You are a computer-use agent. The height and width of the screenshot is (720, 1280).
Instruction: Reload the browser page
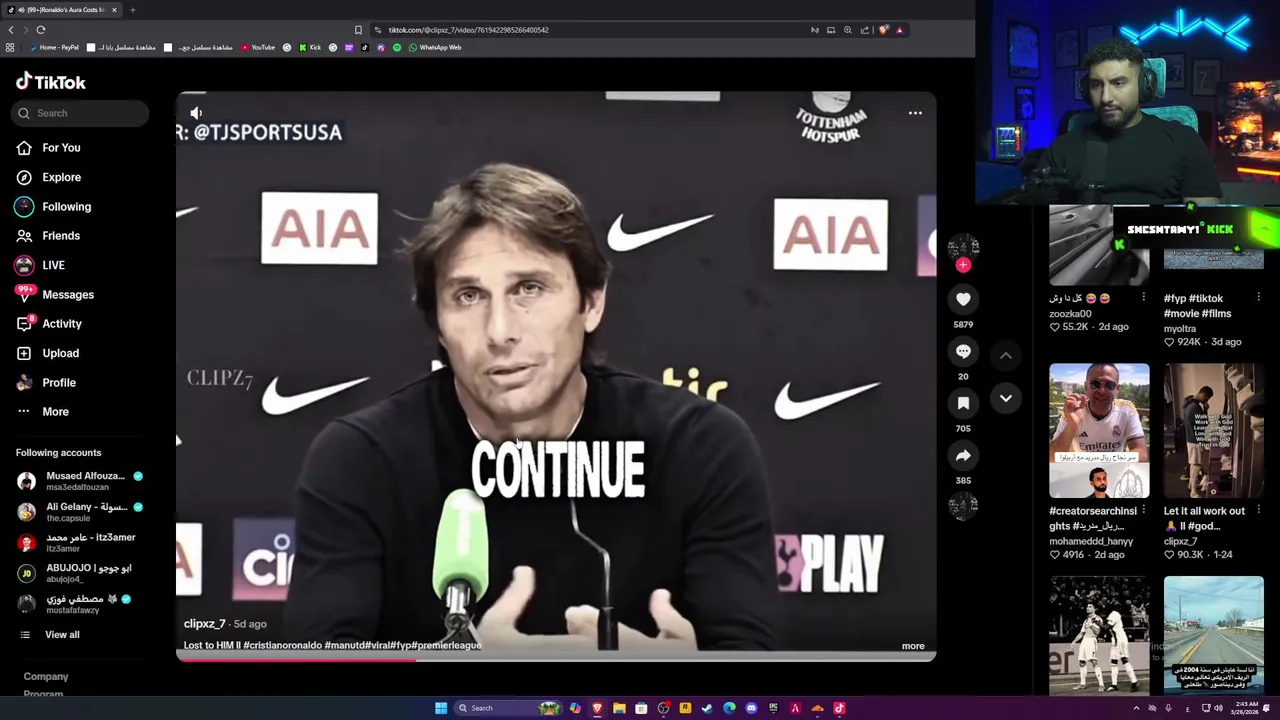pos(41,30)
